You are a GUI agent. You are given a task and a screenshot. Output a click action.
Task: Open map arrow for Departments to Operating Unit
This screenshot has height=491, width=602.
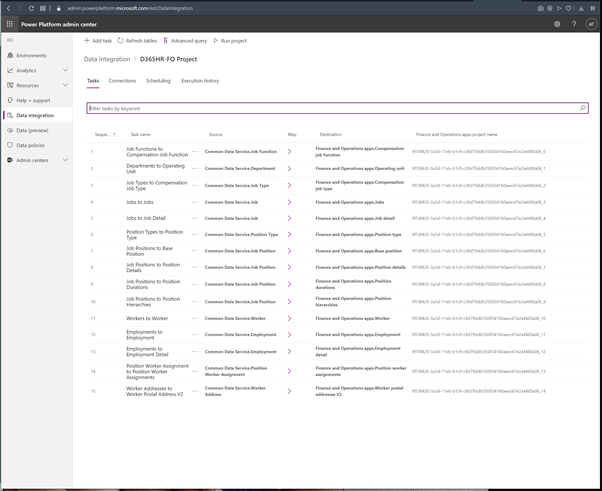pos(289,169)
